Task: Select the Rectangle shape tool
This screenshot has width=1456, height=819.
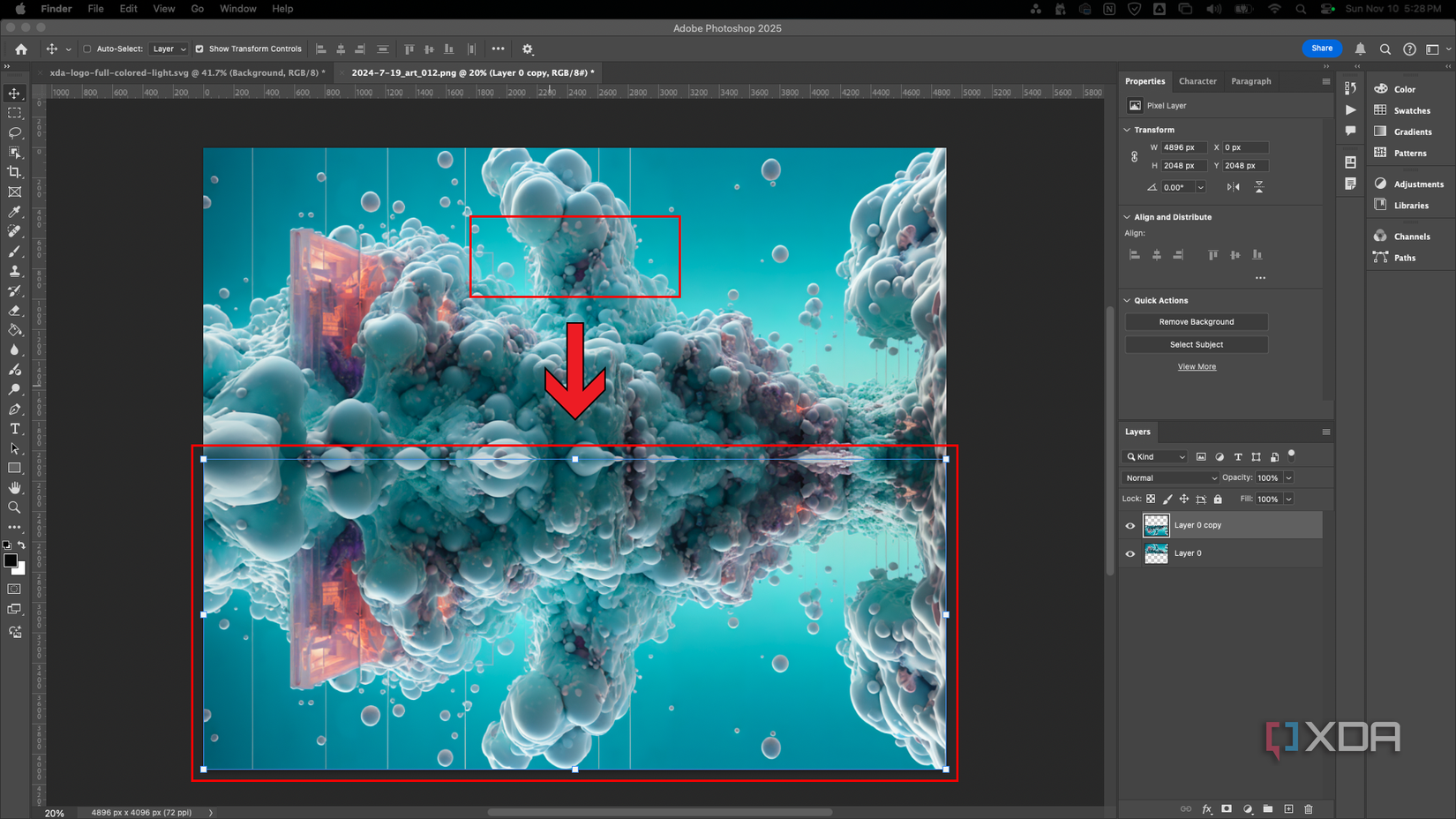Action: 14,468
